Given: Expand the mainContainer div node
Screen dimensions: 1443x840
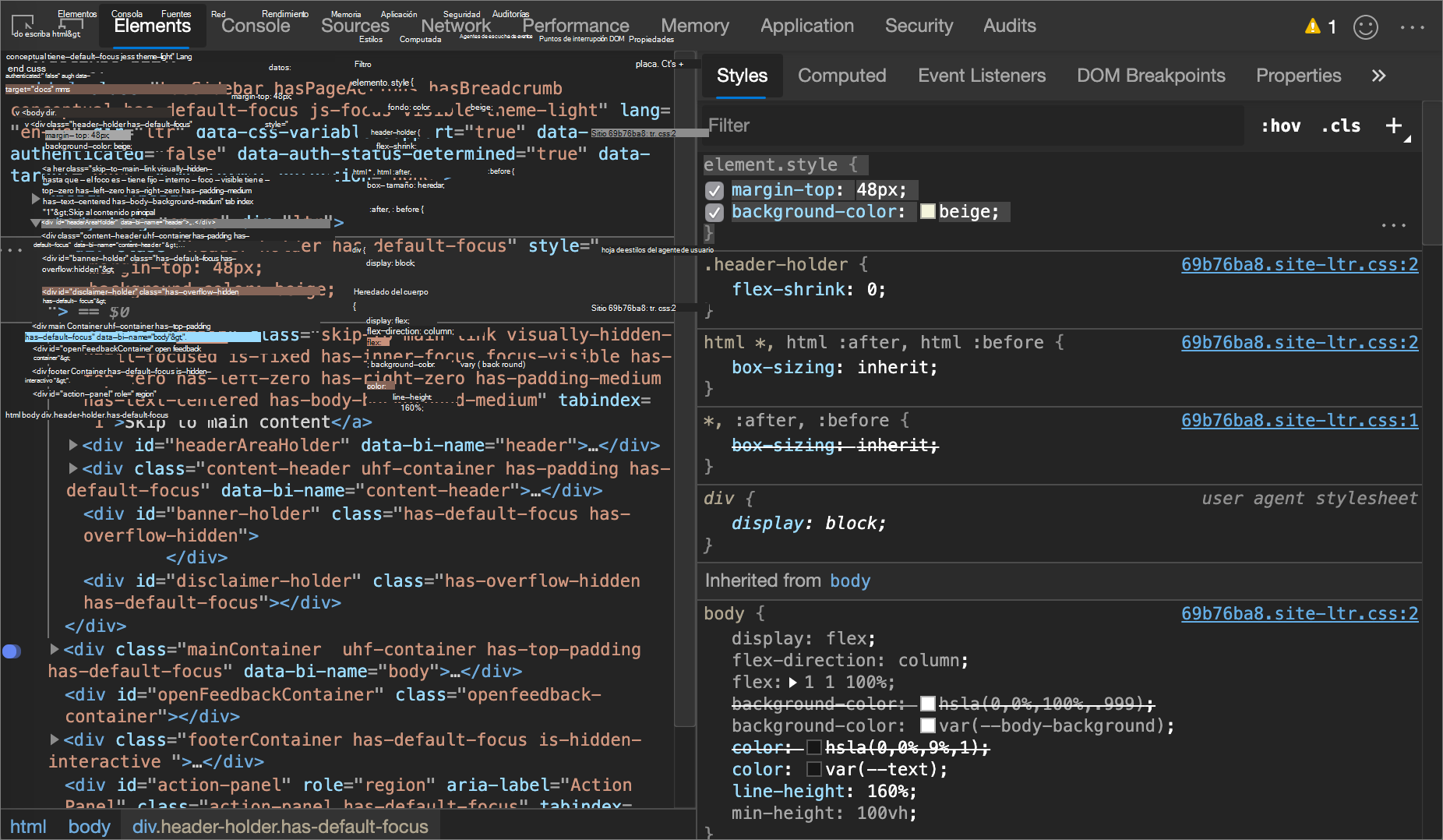Looking at the screenshot, I should pyautogui.click(x=55, y=649).
